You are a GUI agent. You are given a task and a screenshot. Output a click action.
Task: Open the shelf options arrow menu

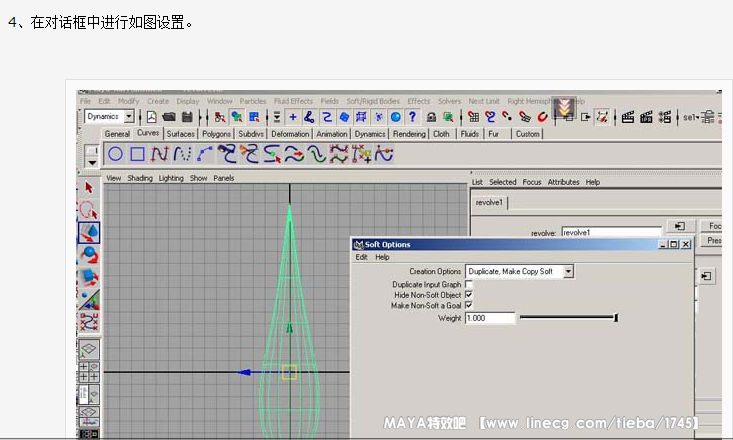pyautogui.click(x=92, y=160)
